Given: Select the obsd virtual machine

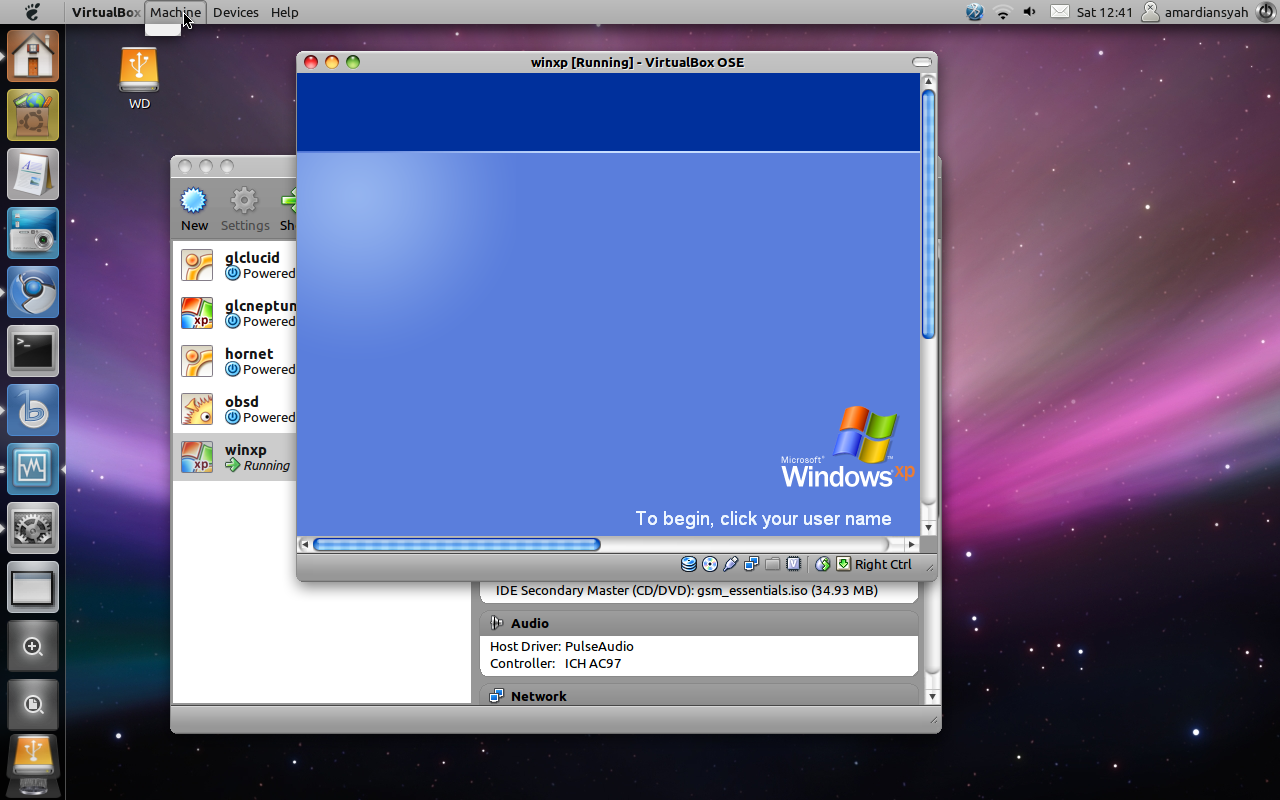Looking at the screenshot, I should click(x=235, y=409).
